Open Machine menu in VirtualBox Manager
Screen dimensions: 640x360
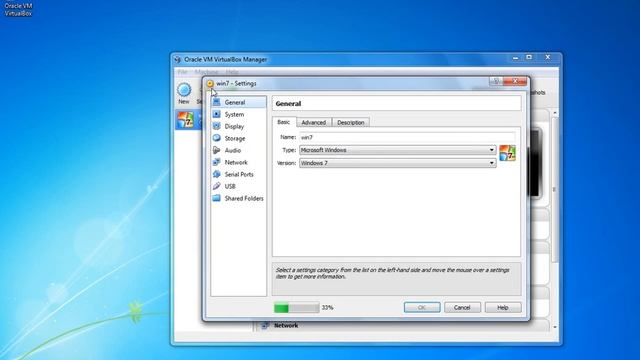[x=206, y=72]
